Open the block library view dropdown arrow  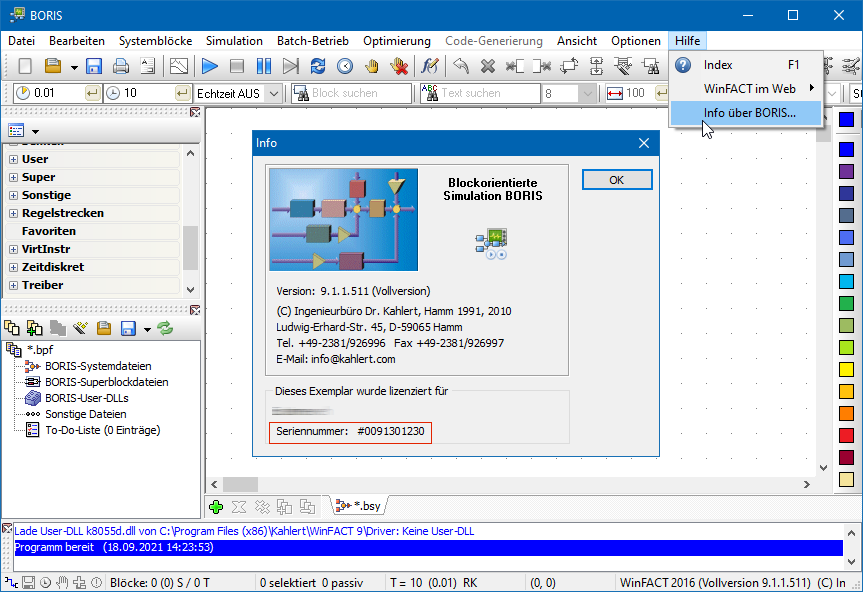36,131
